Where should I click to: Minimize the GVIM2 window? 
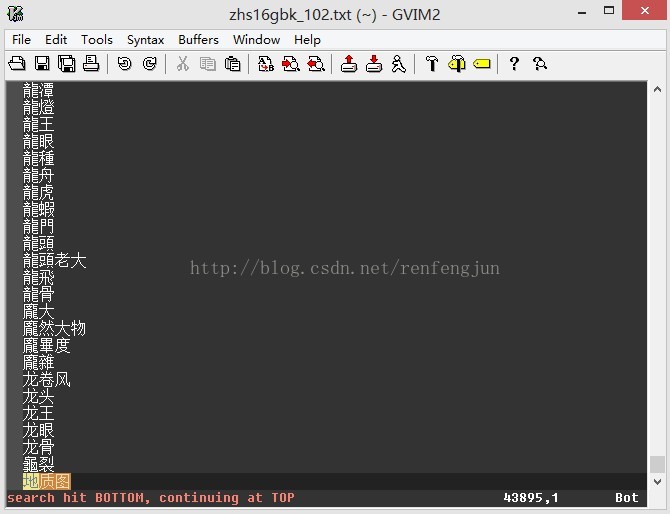(x=582, y=13)
